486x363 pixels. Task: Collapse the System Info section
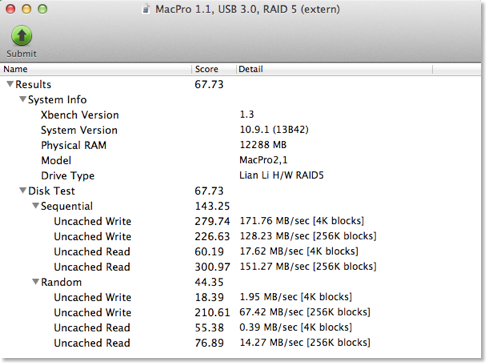23,99
